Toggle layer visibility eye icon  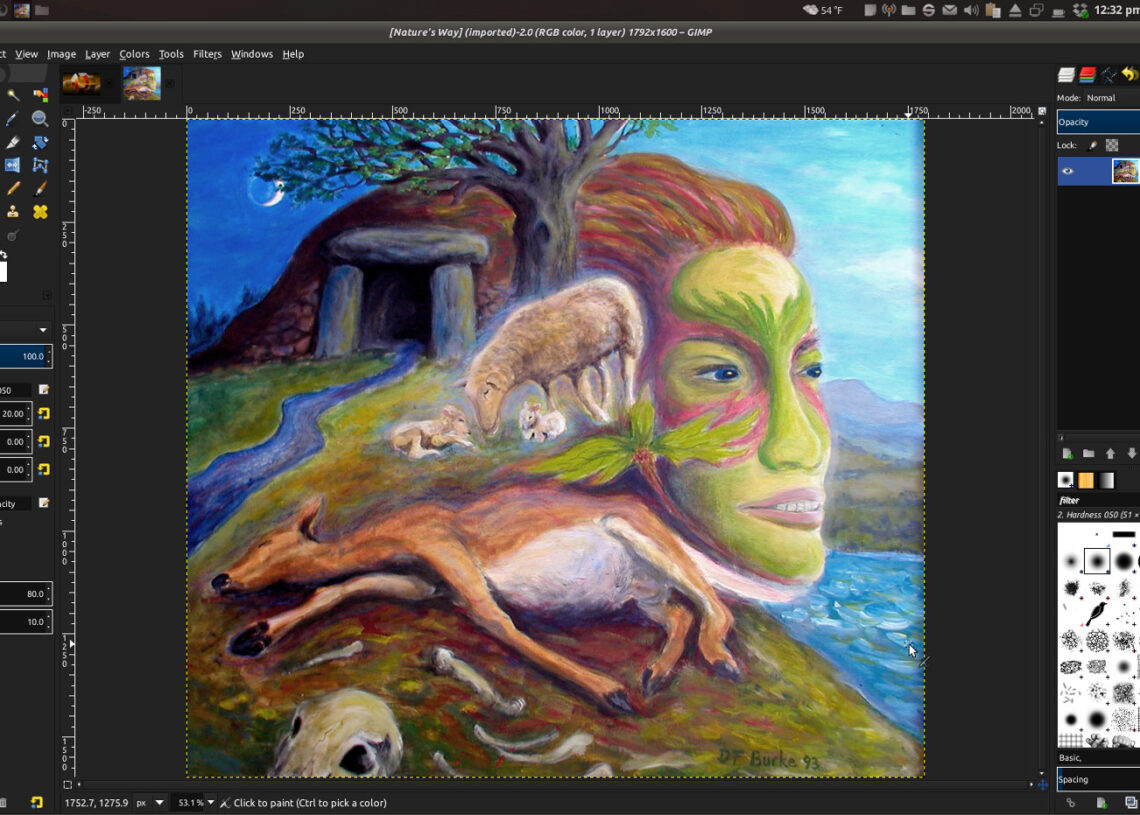point(1067,171)
